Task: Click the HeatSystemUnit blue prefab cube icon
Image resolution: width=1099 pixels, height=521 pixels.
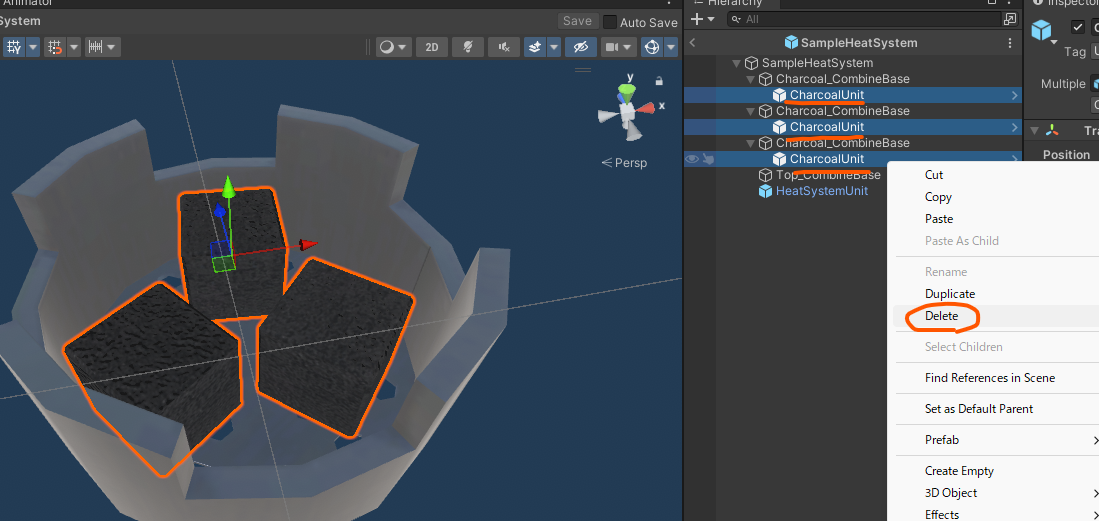Action: tap(765, 191)
